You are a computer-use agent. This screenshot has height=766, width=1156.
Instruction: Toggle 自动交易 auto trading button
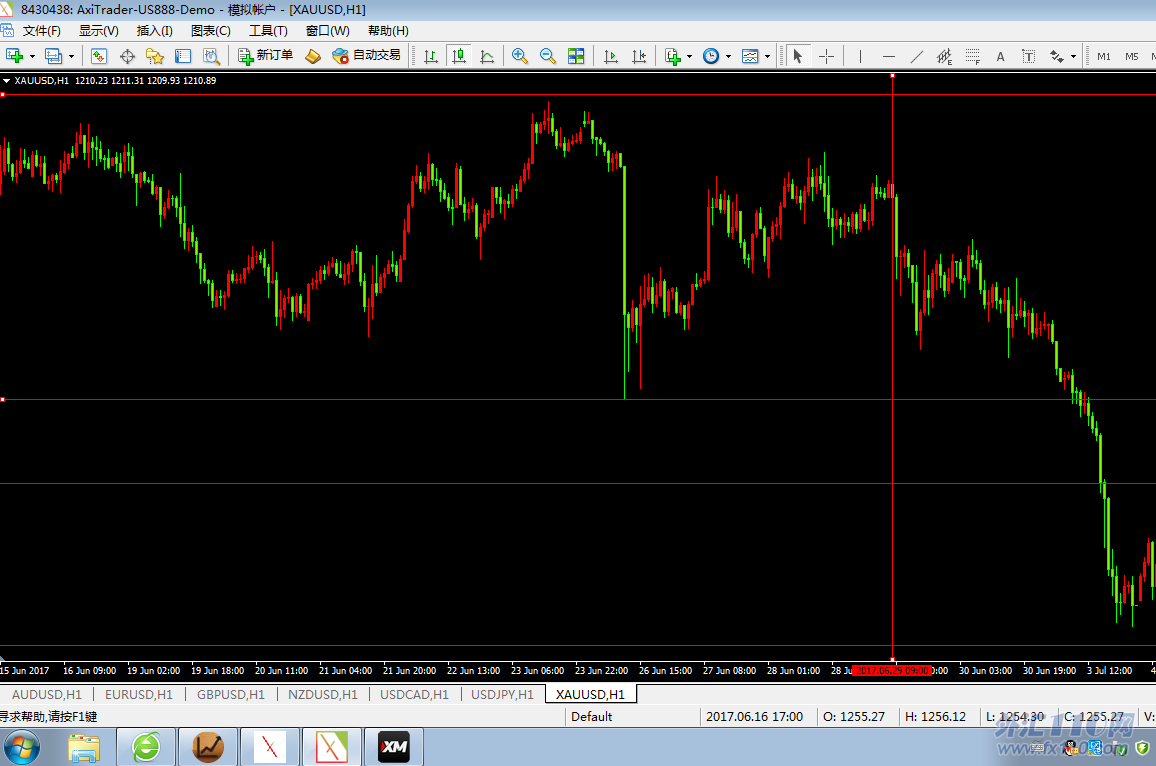tap(366, 56)
